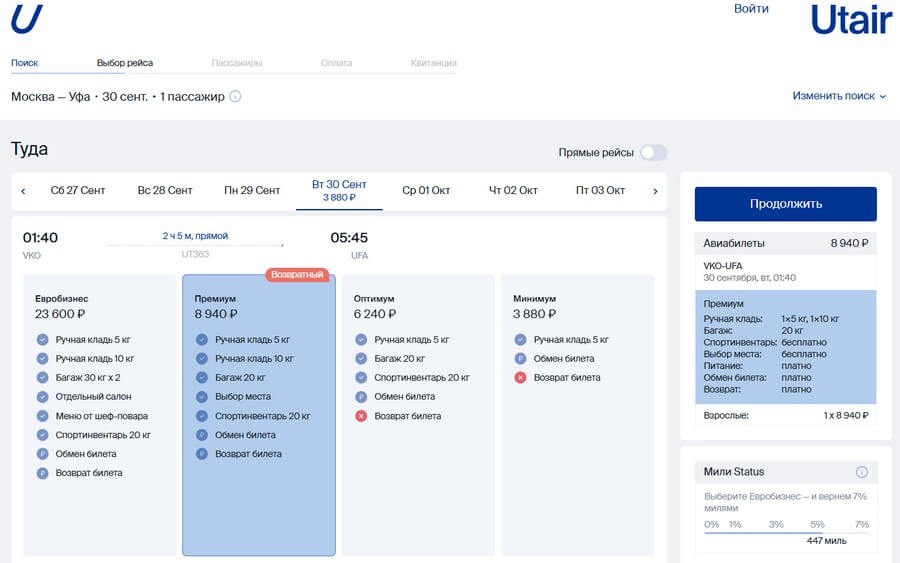
Task: Pick the Пн 29 Сент date tab
Action: 252,191
